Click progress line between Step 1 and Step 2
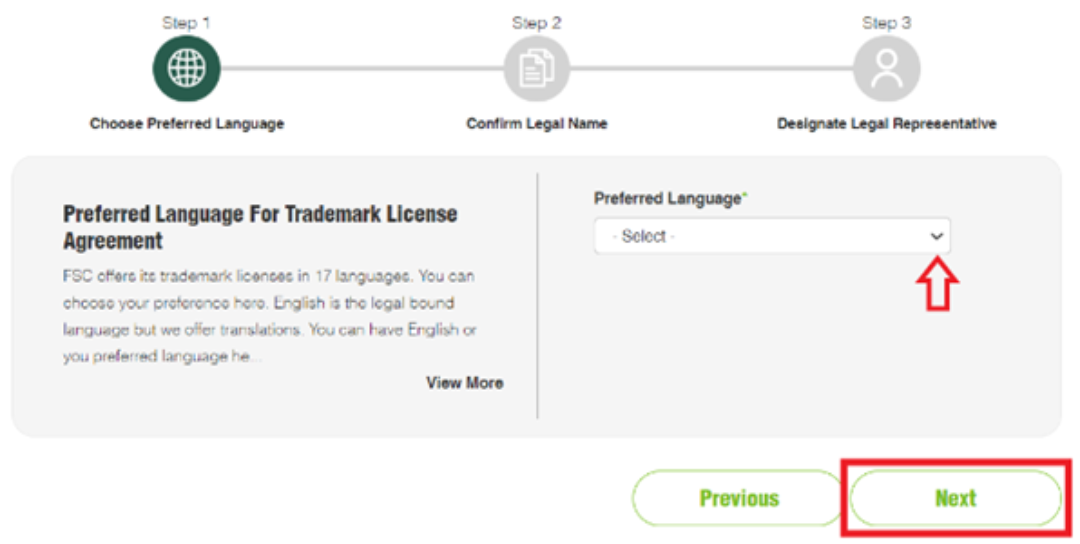Screen dimensions: 1080x544 [x=362, y=68]
